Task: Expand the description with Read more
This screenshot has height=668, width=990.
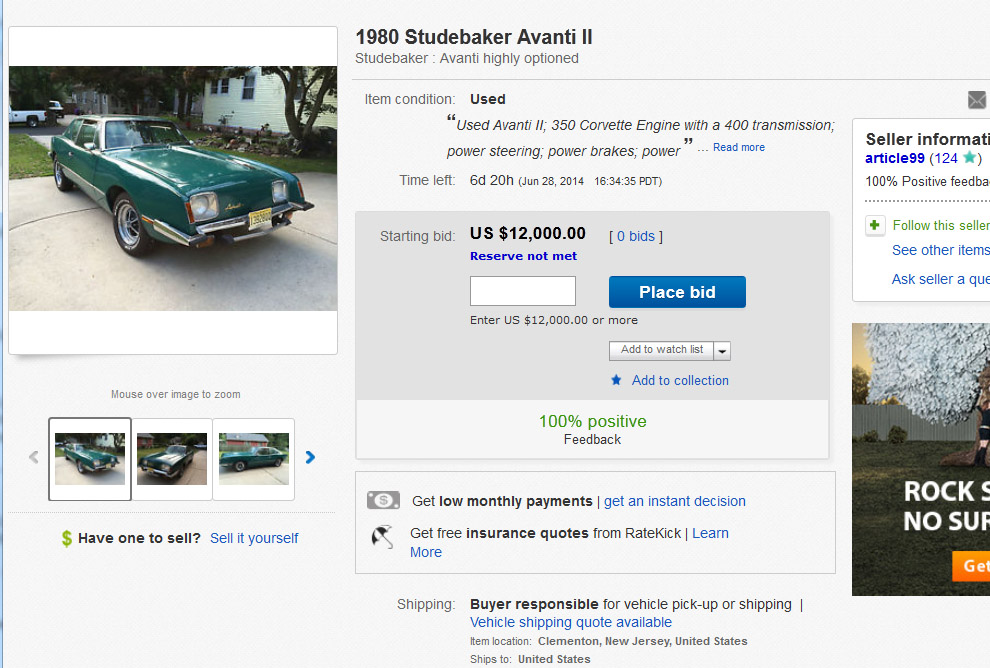Action: coord(739,148)
